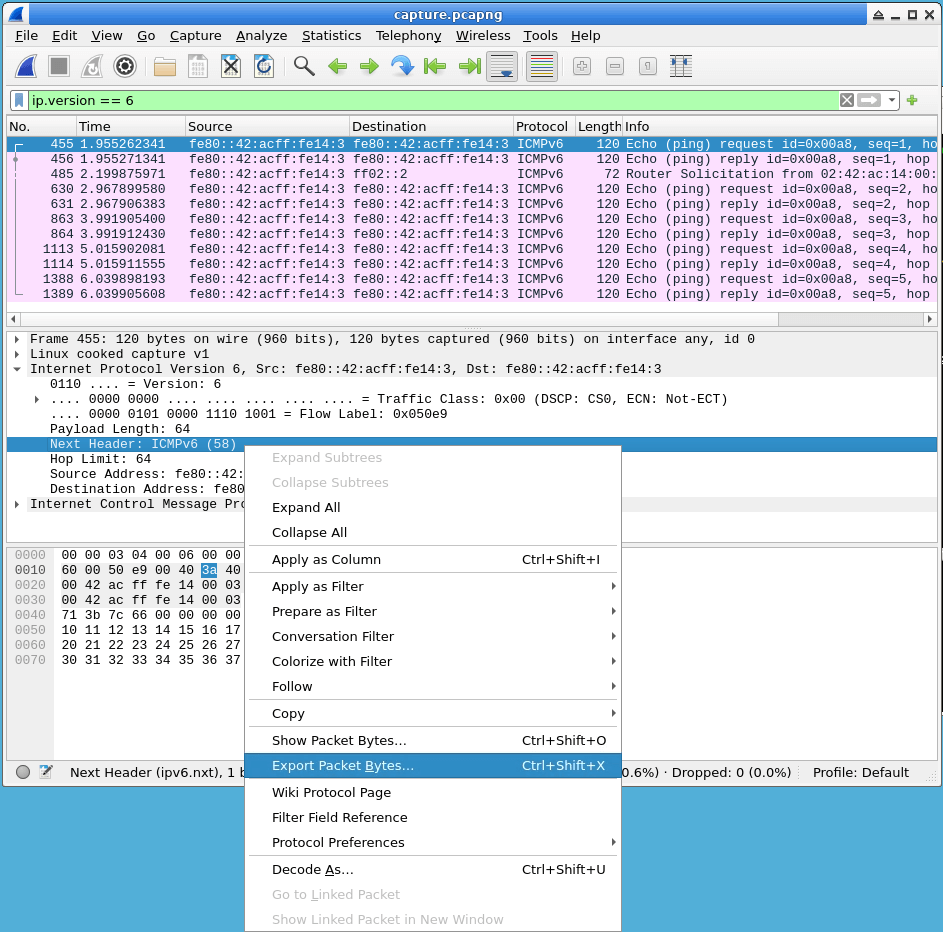
Task: Zoom out main window text
Action: tap(615, 66)
